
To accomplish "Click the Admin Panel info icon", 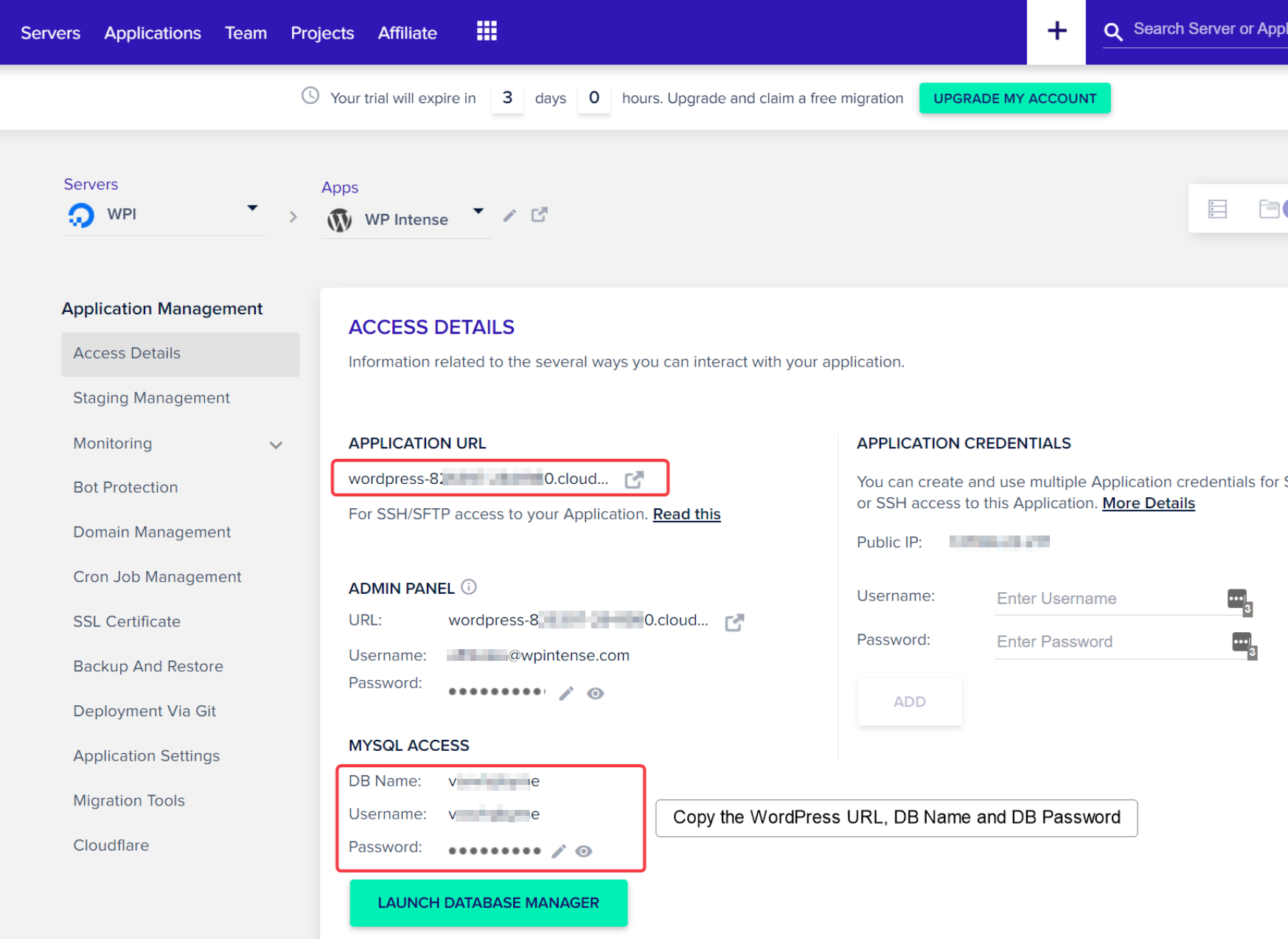I will coord(469,587).
